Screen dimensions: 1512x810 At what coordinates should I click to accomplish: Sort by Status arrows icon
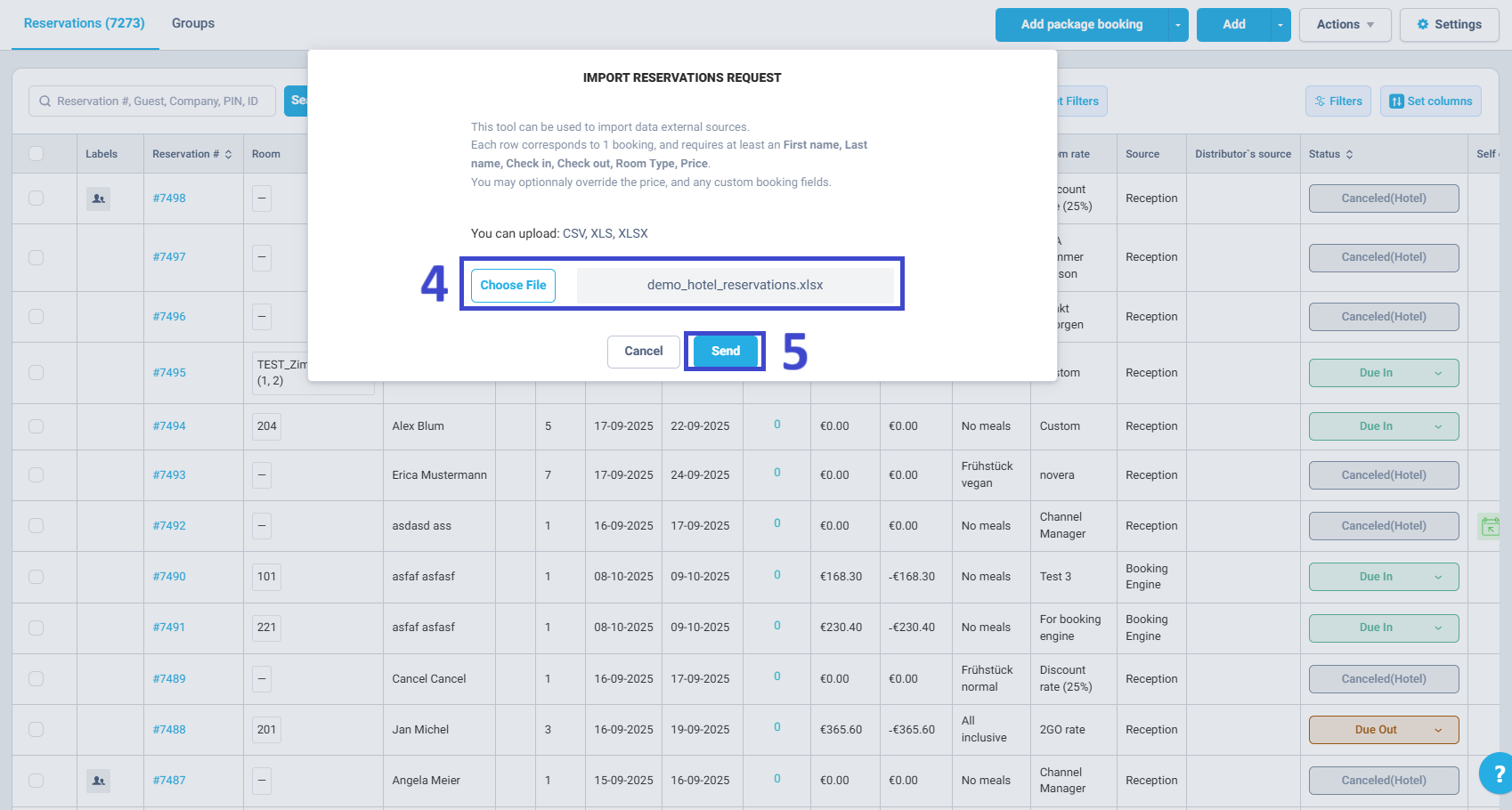click(1349, 154)
